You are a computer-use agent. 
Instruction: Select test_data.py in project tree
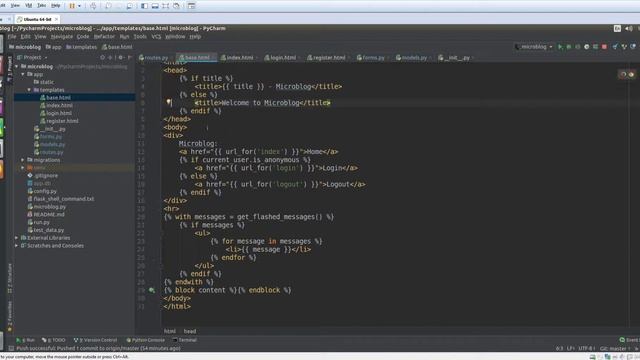click(46, 230)
